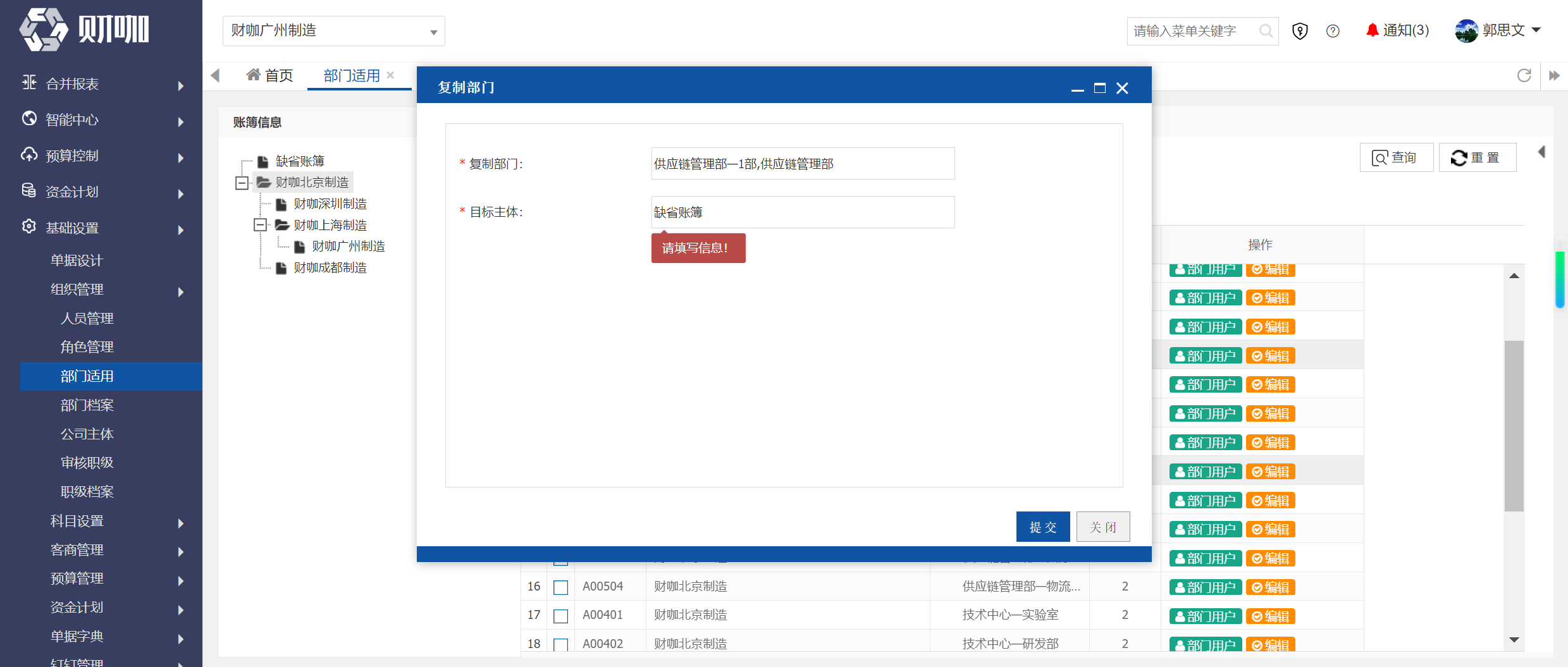The height and width of the screenshot is (667, 1568).
Task: Open the 公司主体 menu item
Action: point(87,434)
